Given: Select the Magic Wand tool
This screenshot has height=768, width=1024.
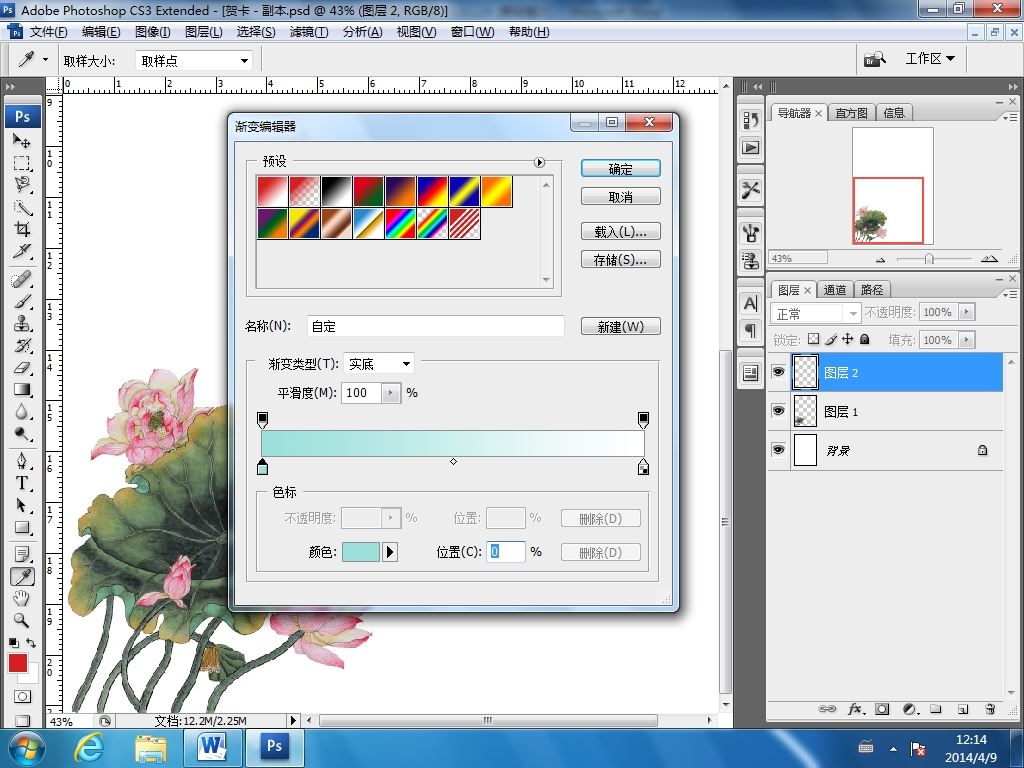Looking at the screenshot, I should click(x=22, y=207).
